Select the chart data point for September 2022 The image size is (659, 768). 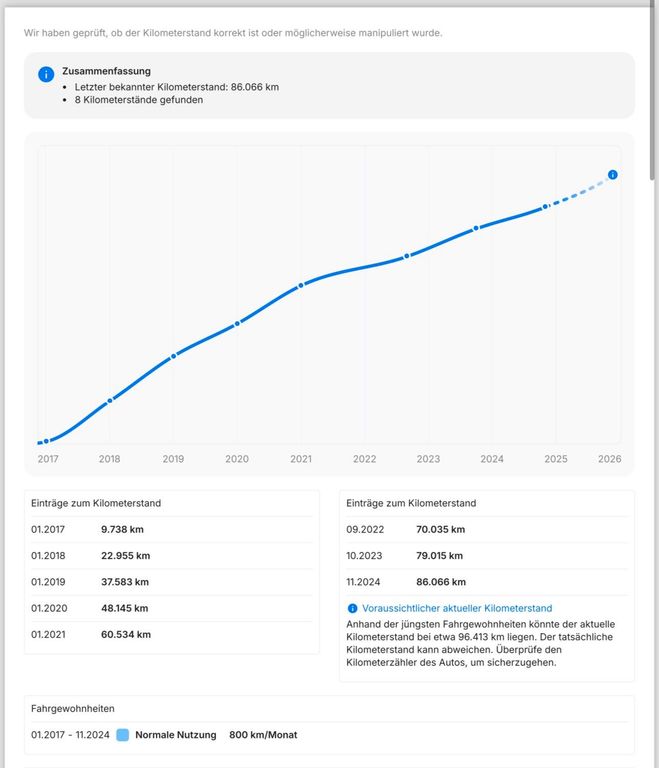(x=407, y=256)
